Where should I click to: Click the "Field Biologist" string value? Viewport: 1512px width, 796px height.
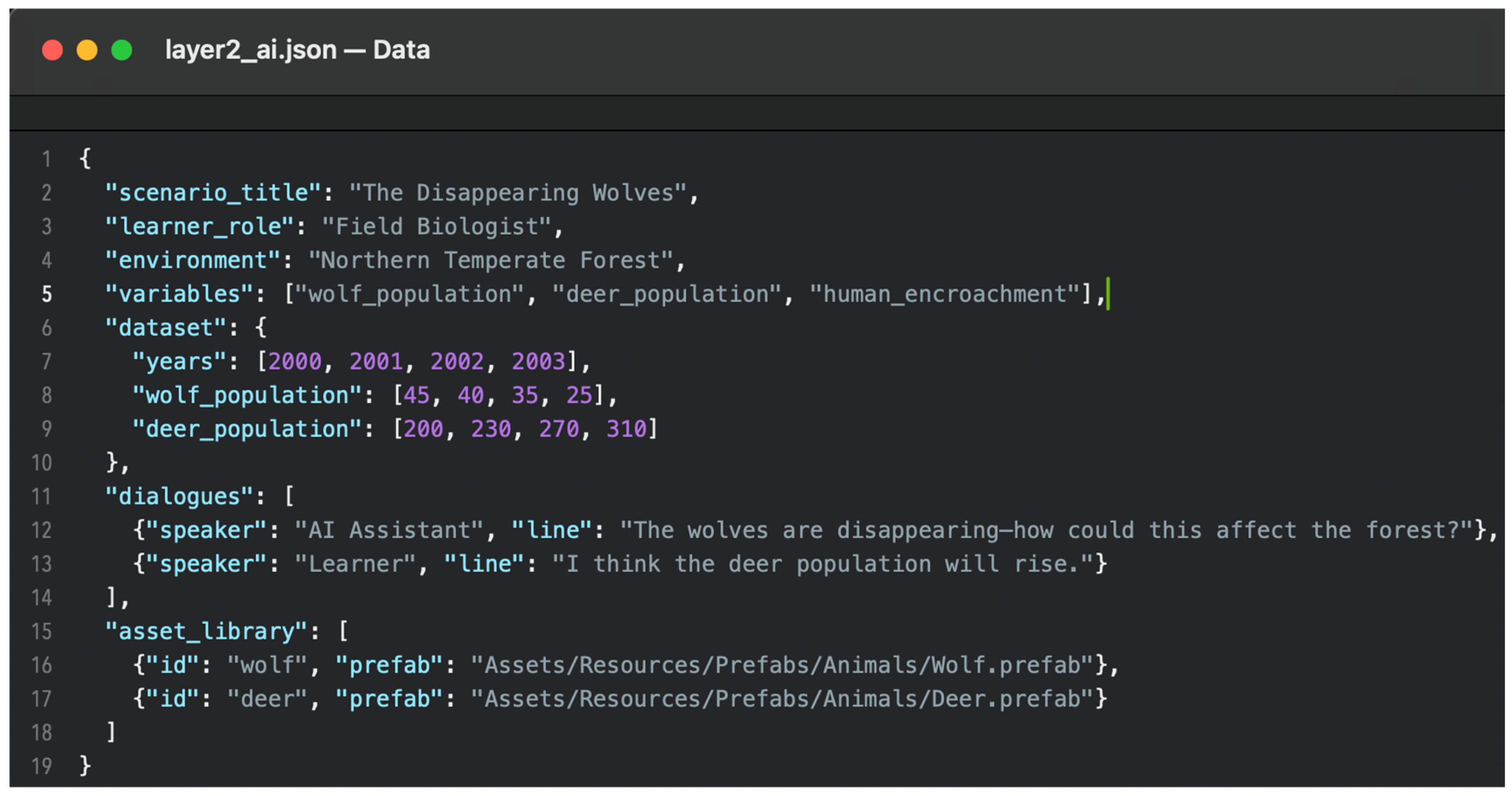point(437,227)
